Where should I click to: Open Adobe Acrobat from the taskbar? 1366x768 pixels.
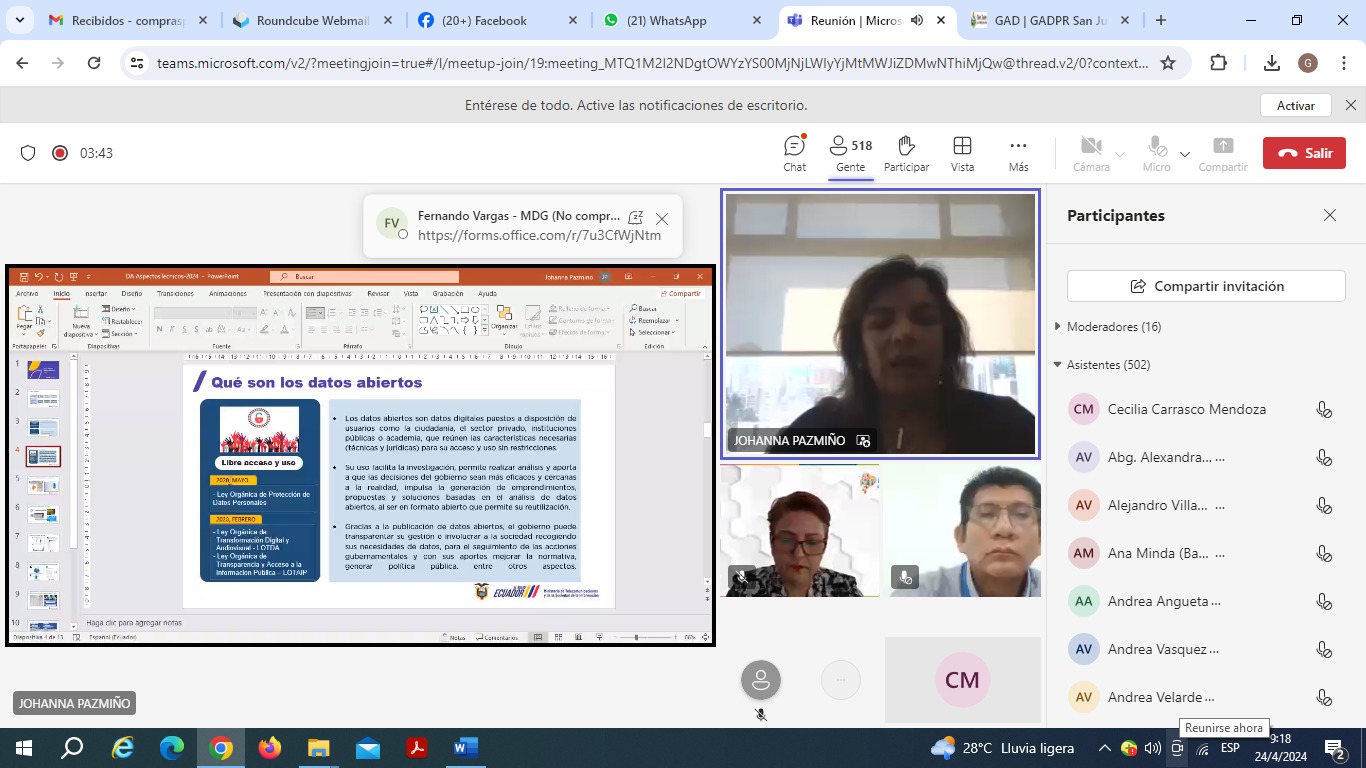pyautogui.click(x=417, y=748)
